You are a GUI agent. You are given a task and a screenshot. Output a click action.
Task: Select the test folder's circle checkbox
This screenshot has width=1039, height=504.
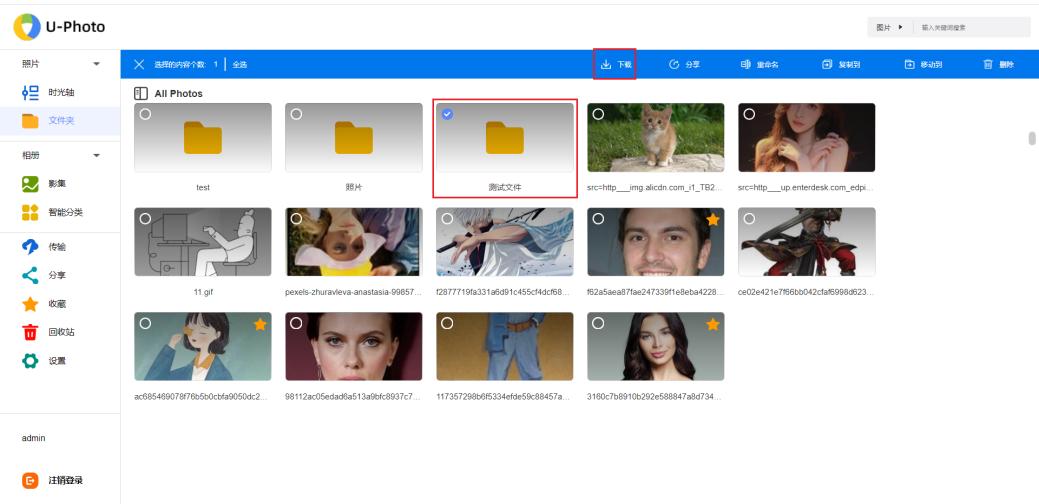(146, 114)
